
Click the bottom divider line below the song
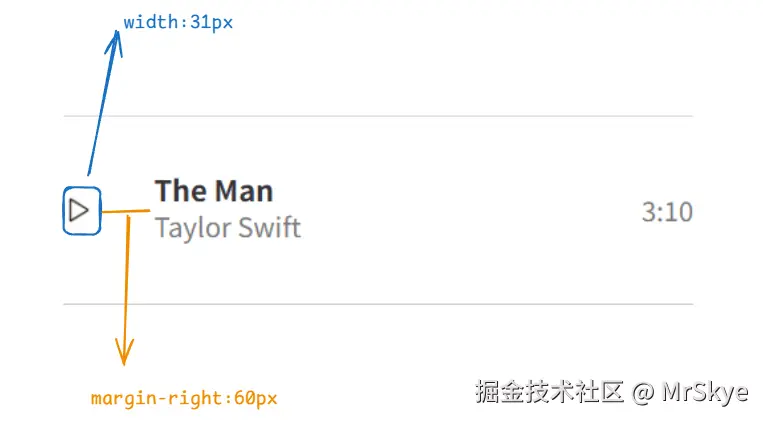click(378, 303)
